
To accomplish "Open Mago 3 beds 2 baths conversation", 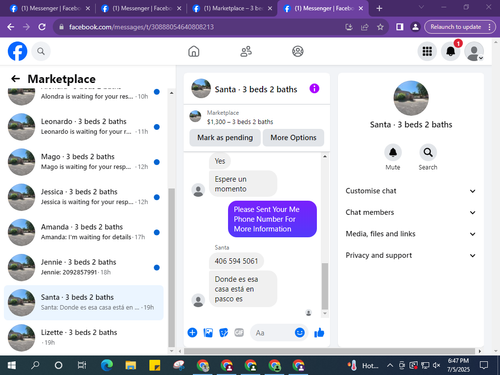I will click(83, 162).
